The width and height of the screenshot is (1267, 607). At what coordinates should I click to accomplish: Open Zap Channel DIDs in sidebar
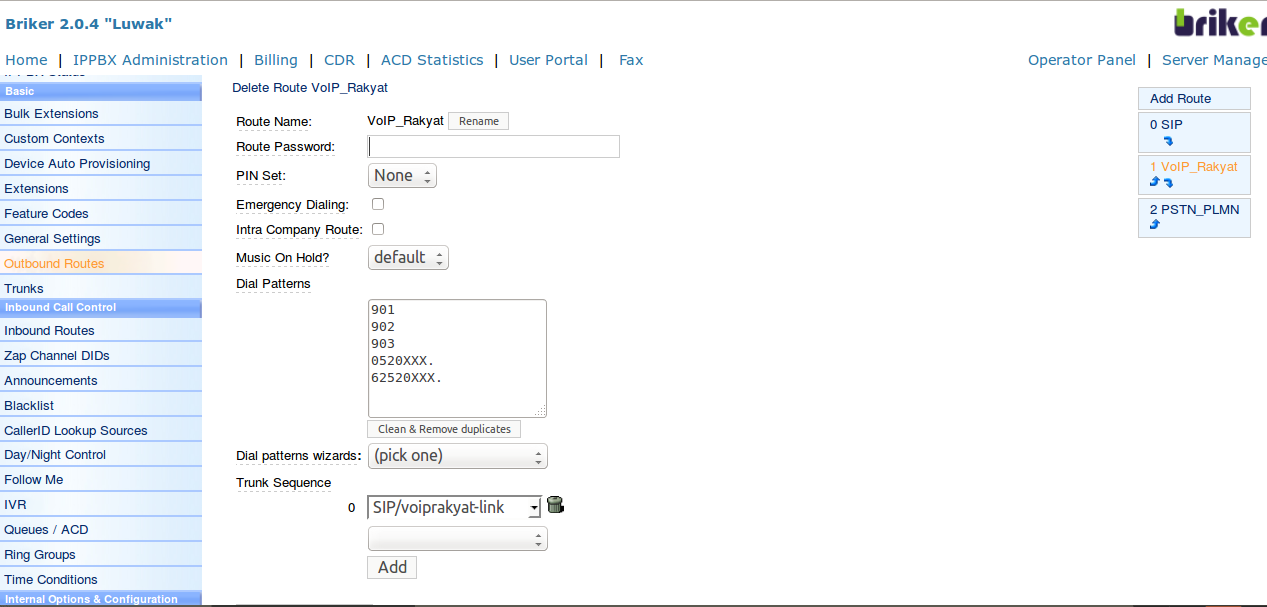101,356
